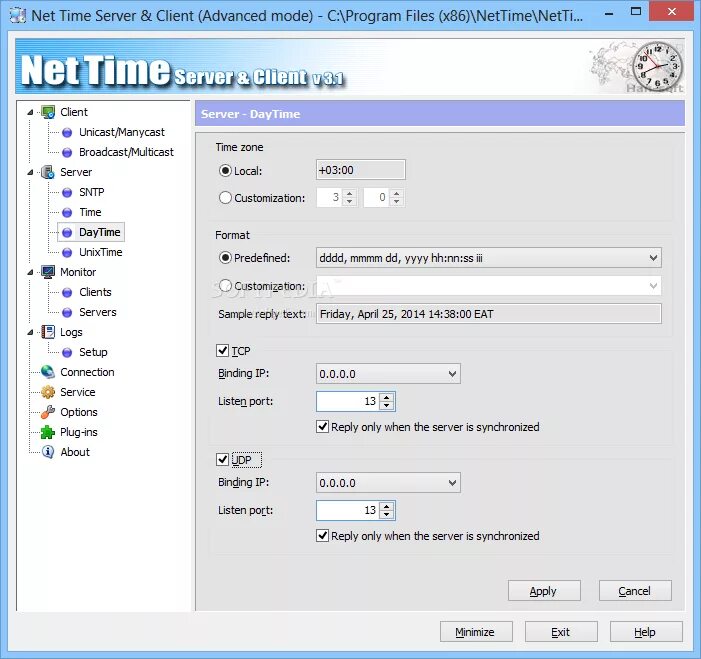Image resolution: width=701 pixels, height=659 pixels.
Task: Click the Exit button
Action: pyautogui.click(x=561, y=632)
